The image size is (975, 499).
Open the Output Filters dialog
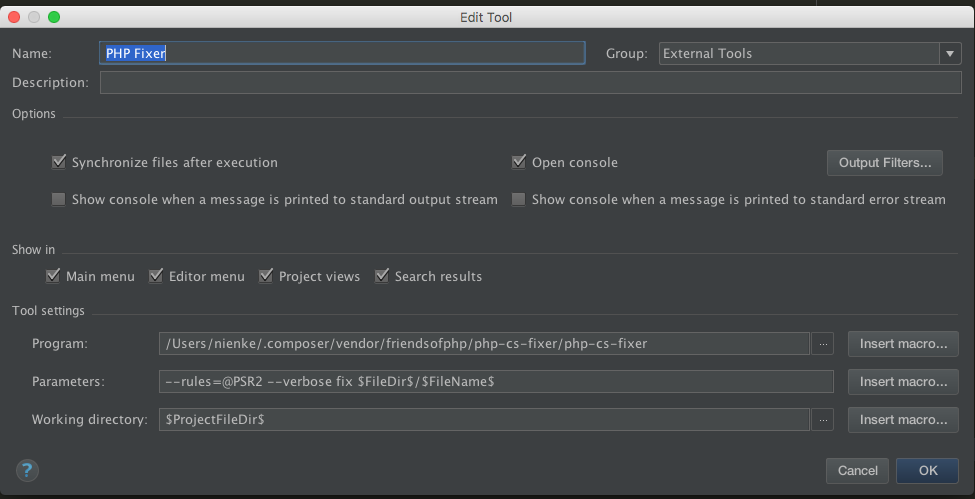tap(884, 162)
